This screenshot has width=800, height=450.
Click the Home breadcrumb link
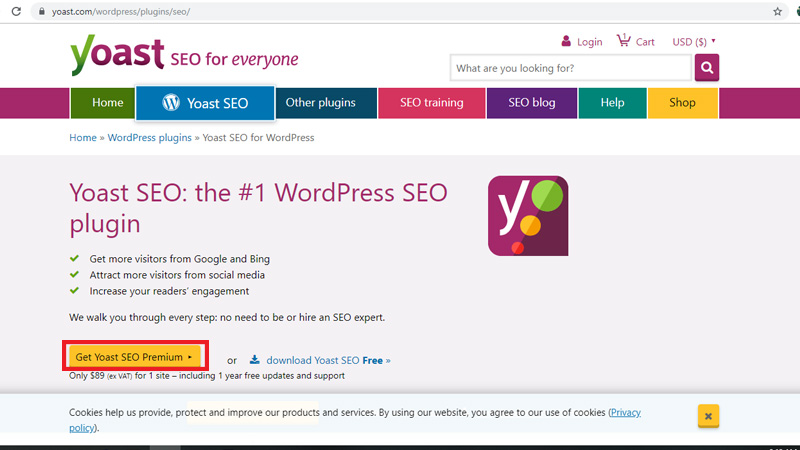point(83,138)
